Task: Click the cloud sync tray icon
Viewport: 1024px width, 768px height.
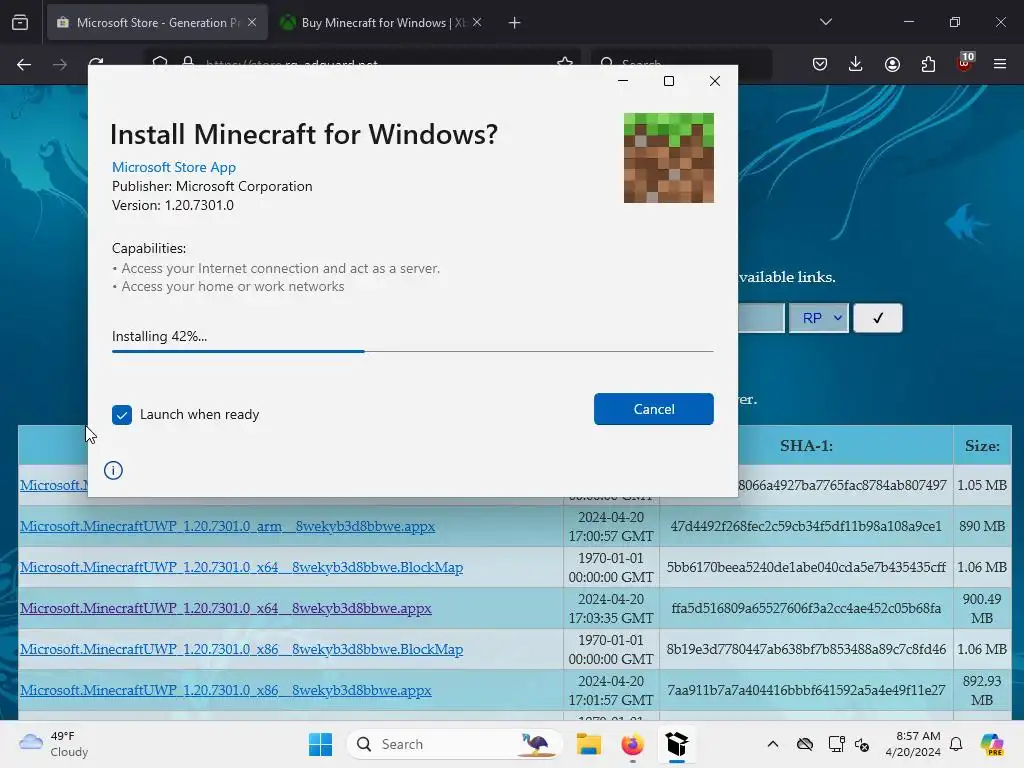Action: pyautogui.click(x=805, y=744)
